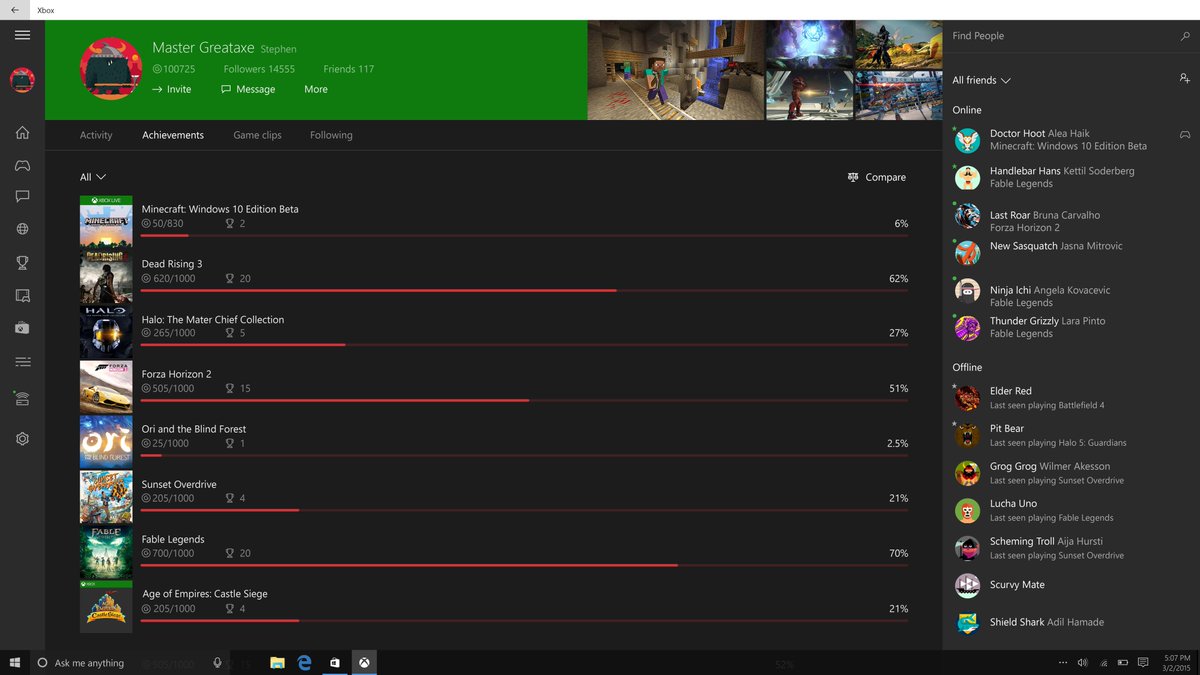Open the Store app in taskbar
Screen dimensions: 1200x675
coord(335,662)
